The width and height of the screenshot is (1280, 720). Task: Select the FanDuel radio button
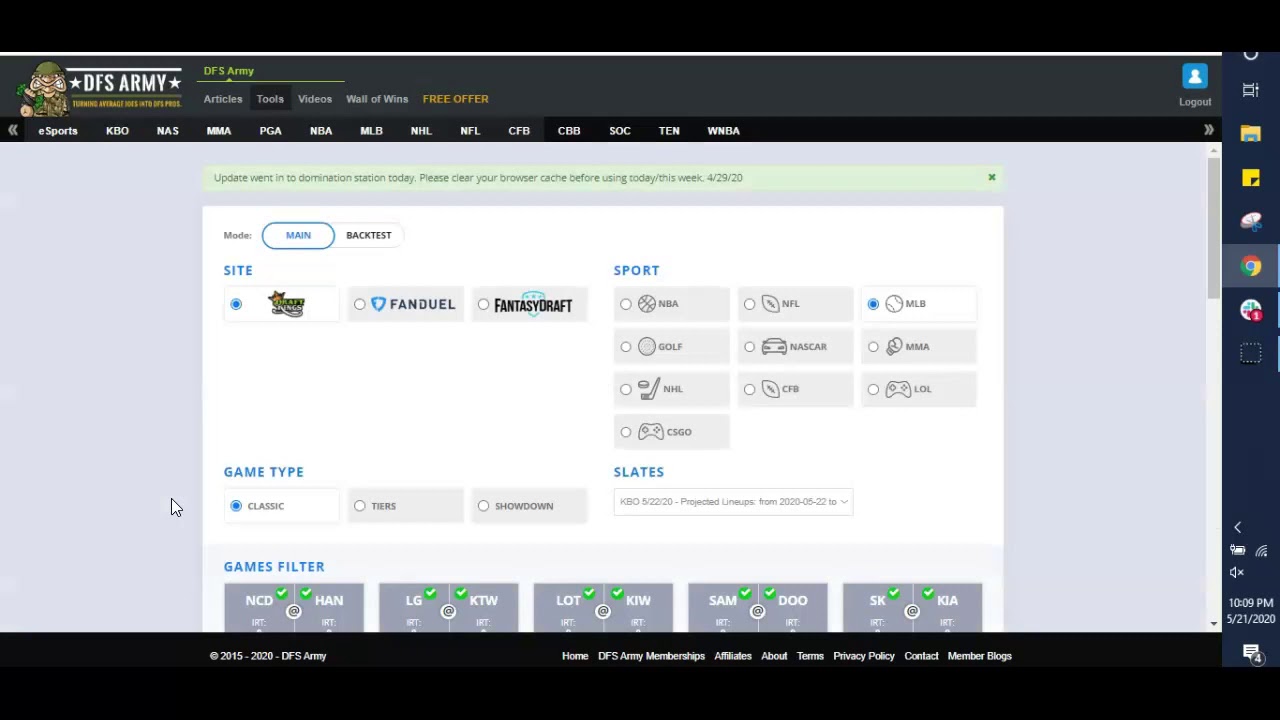pyautogui.click(x=360, y=304)
